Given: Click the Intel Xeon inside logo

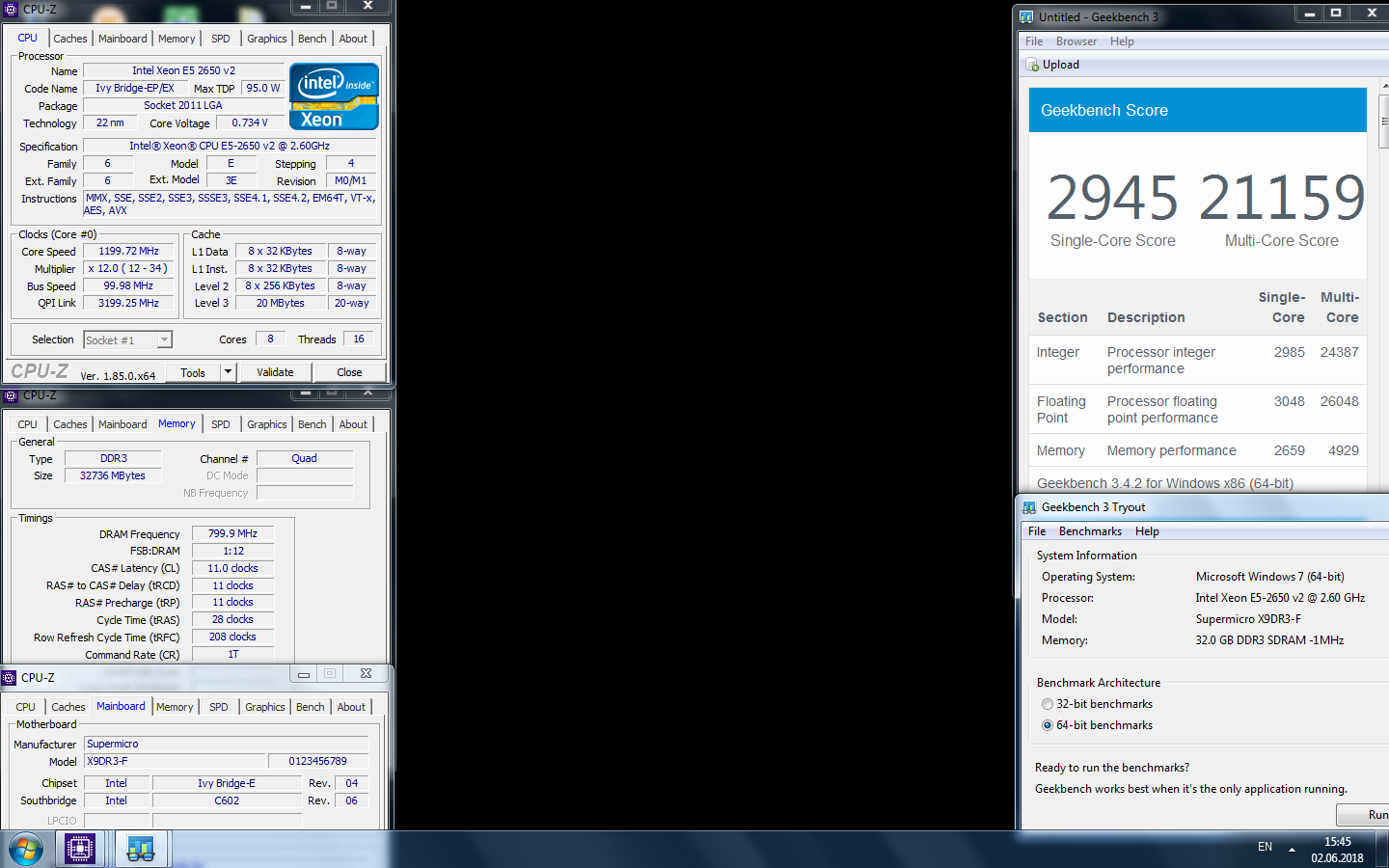Looking at the screenshot, I should [x=334, y=96].
